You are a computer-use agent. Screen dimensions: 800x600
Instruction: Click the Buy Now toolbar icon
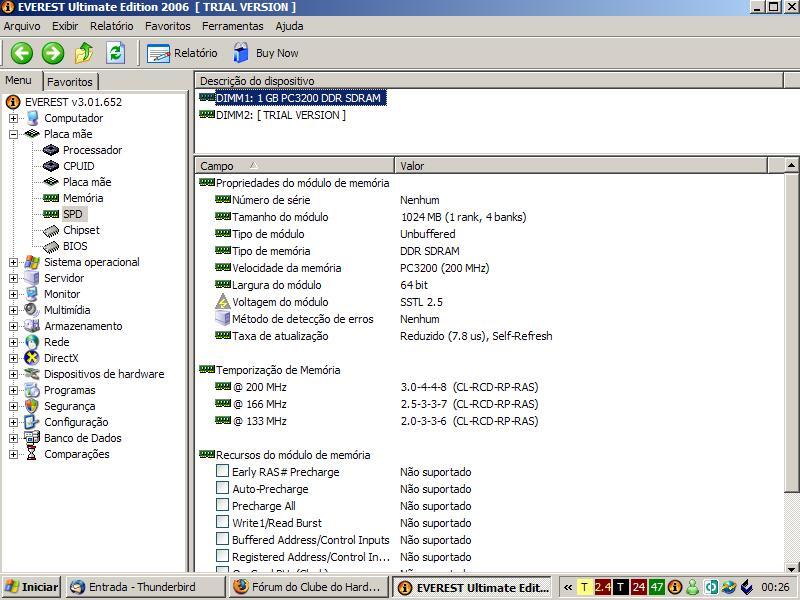241,53
